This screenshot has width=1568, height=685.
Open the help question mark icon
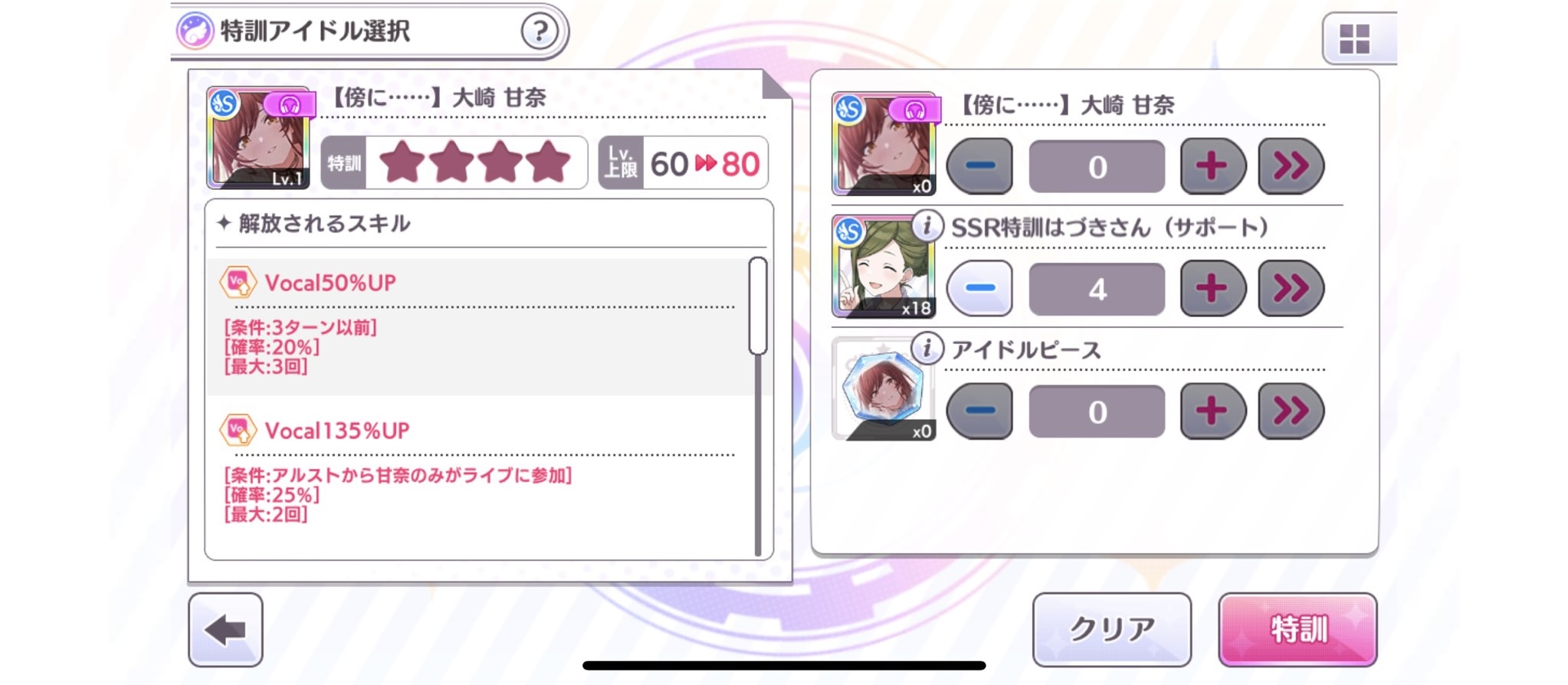pyautogui.click(x=540, y=31)
